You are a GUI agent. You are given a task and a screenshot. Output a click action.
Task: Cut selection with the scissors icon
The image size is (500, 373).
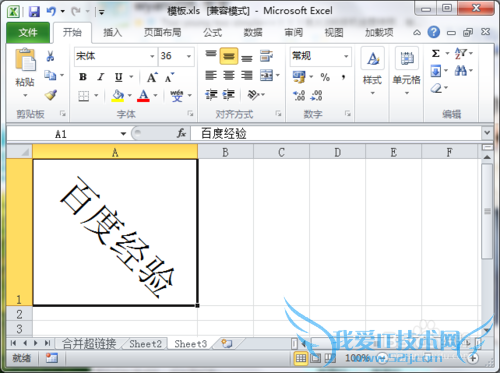[x=50, y=56]
